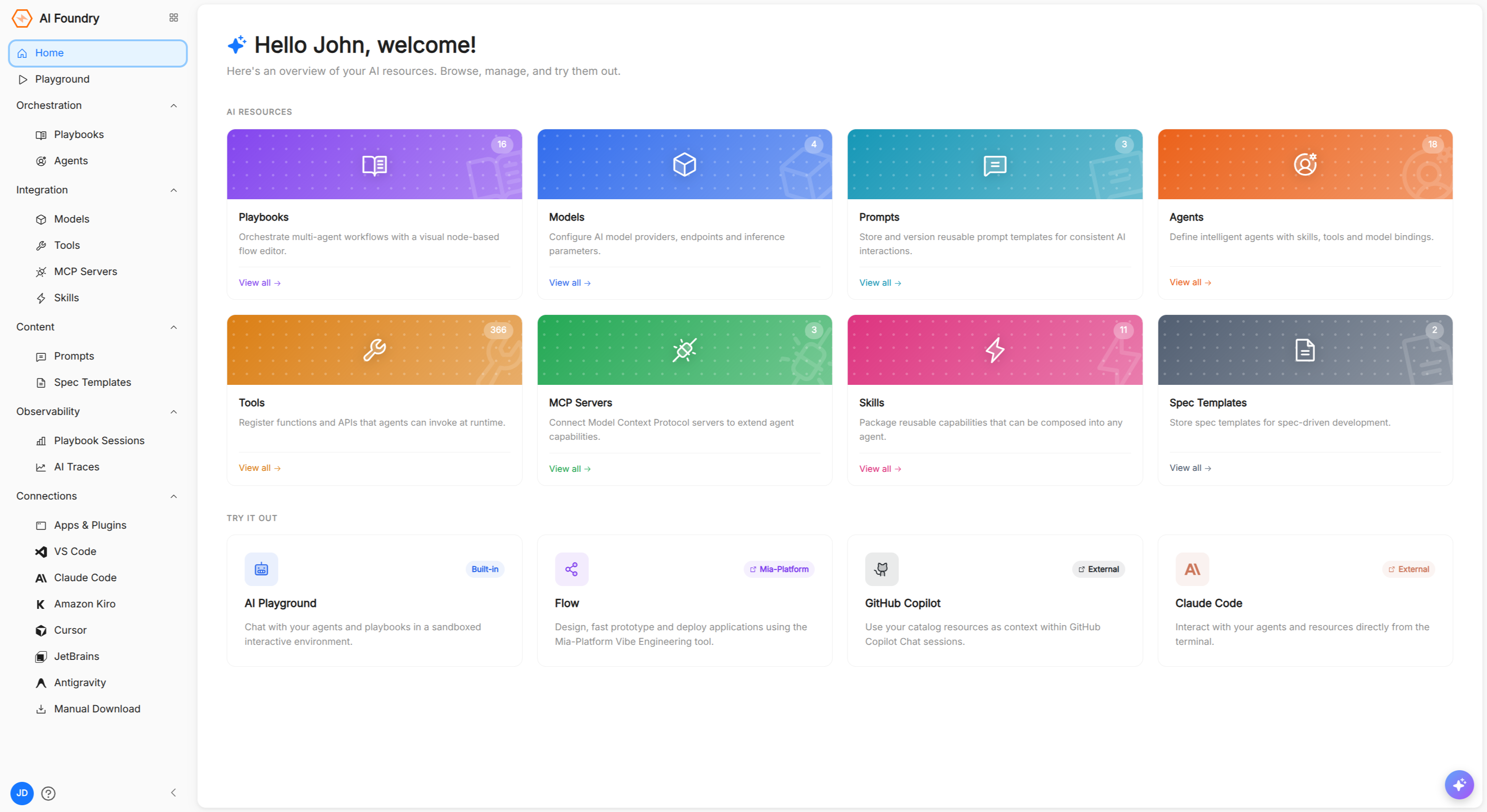Screen dimensions: 1487x812
Task: Click the Prompts chat icon in sidebar
Action: click(41, 357)
